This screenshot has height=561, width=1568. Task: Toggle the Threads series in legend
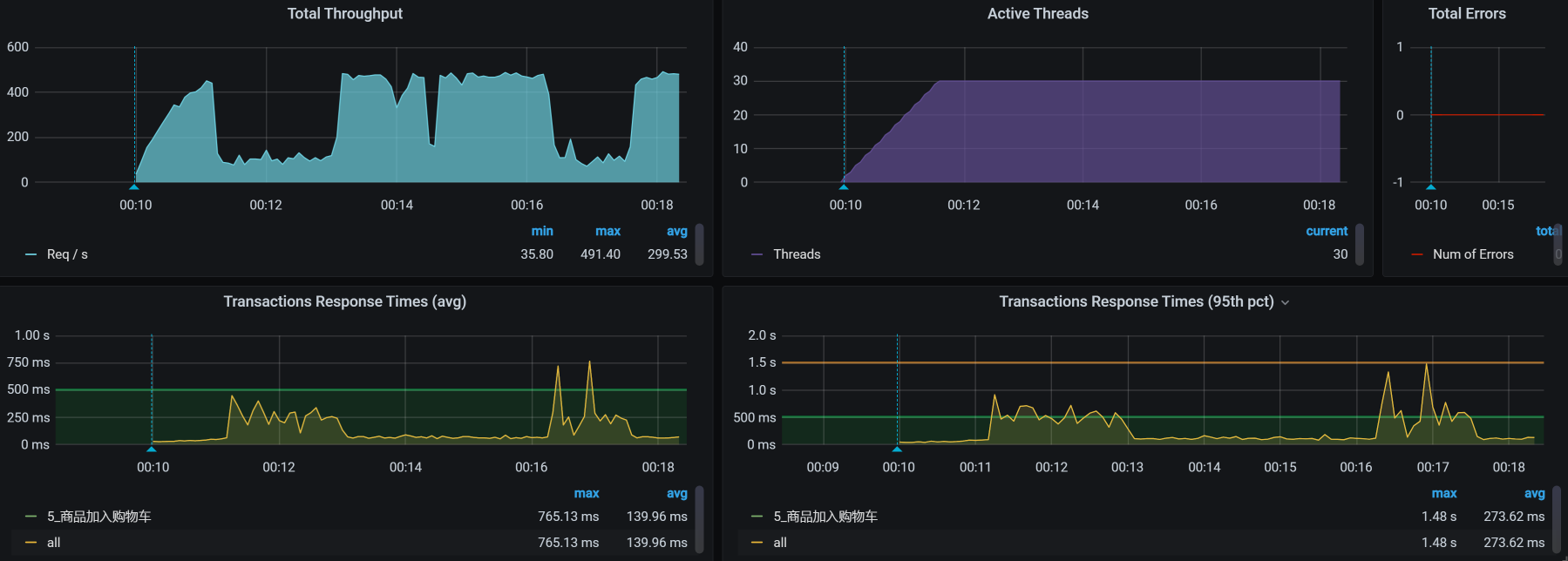pyautogui.click(x=797, y=254)
